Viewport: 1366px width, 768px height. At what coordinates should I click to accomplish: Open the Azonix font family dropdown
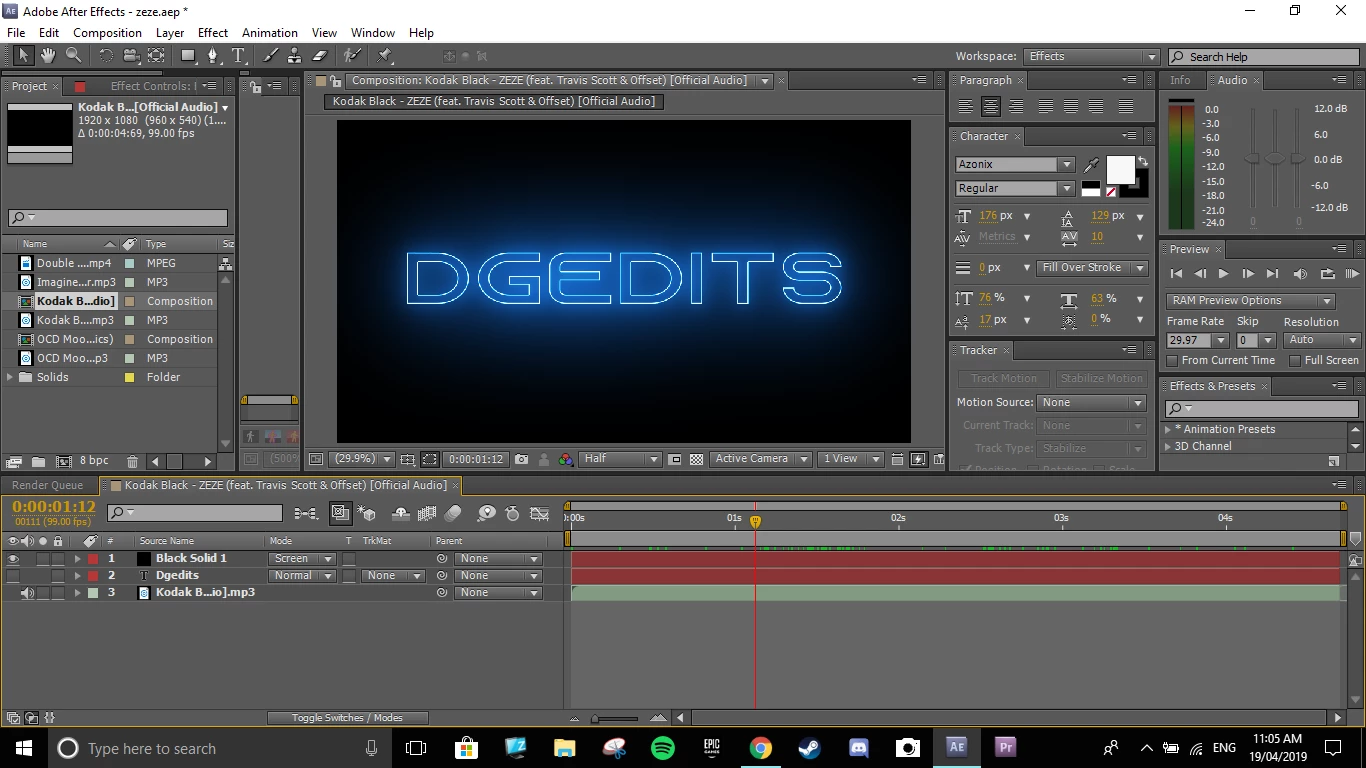pos(1066,165)
